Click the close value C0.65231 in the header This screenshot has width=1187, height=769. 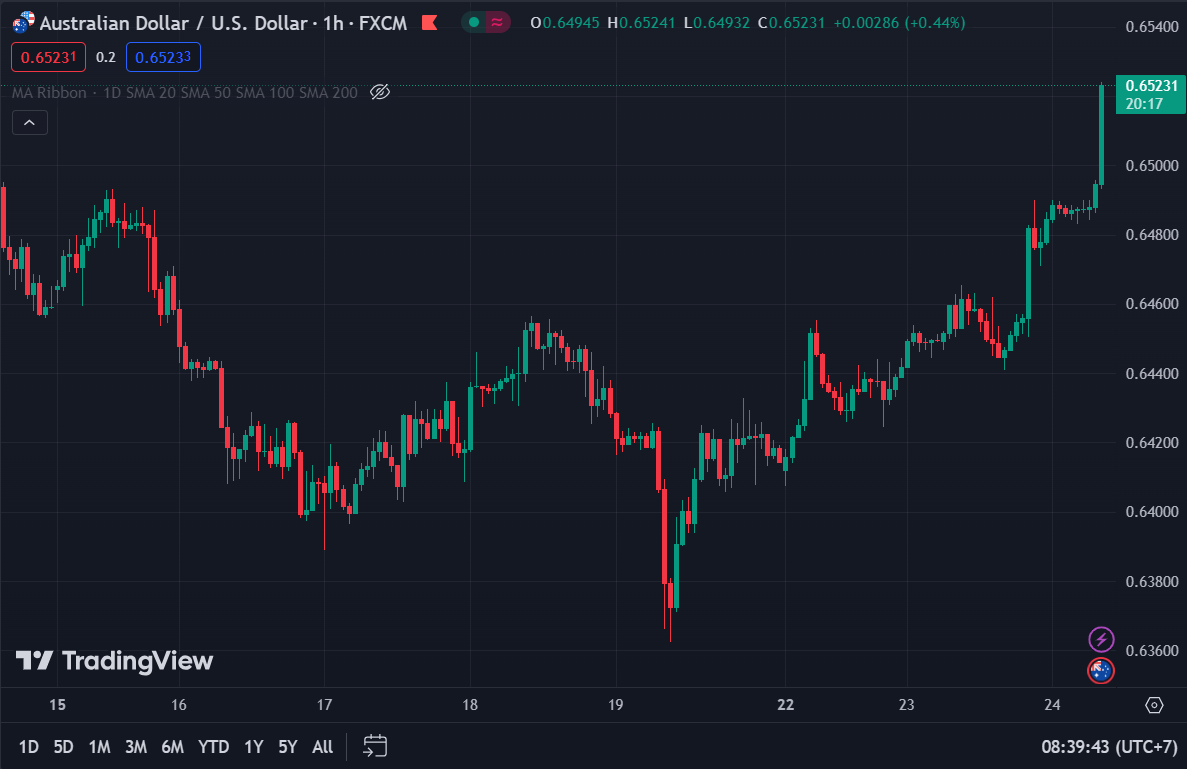[x=791, y=23]
